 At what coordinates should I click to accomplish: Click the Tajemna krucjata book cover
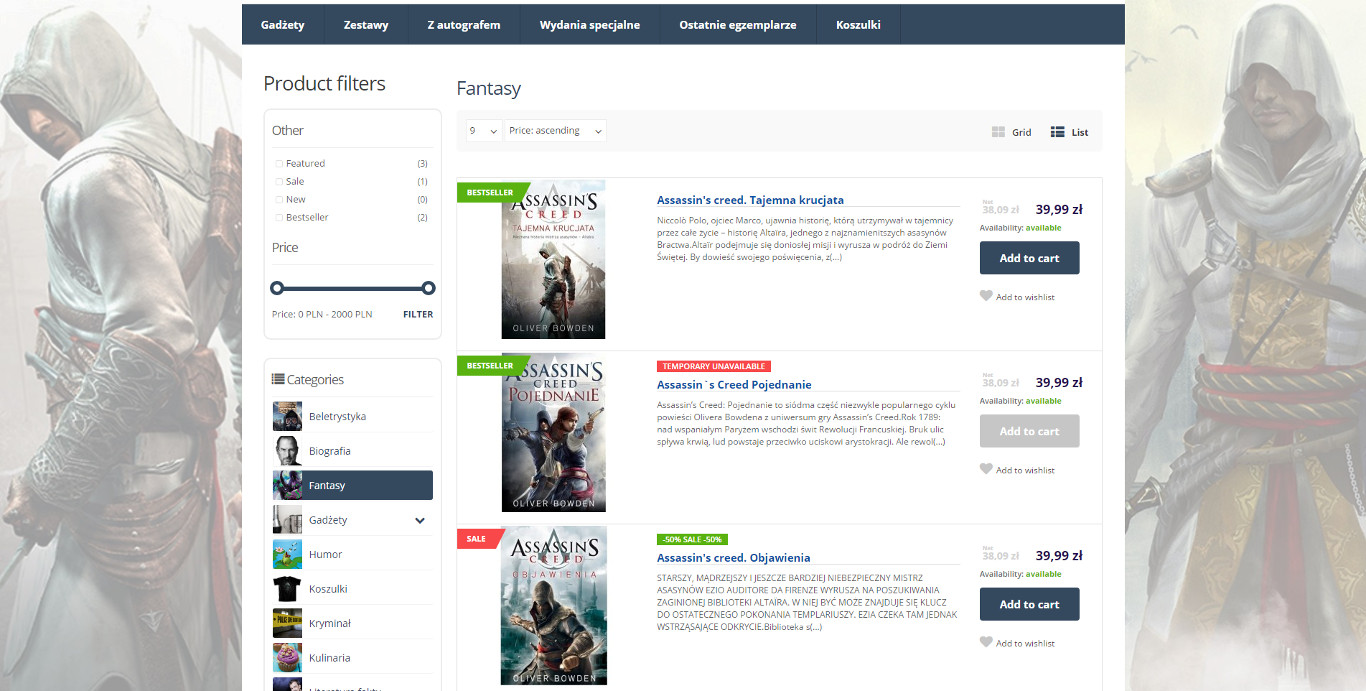point(554,260)
